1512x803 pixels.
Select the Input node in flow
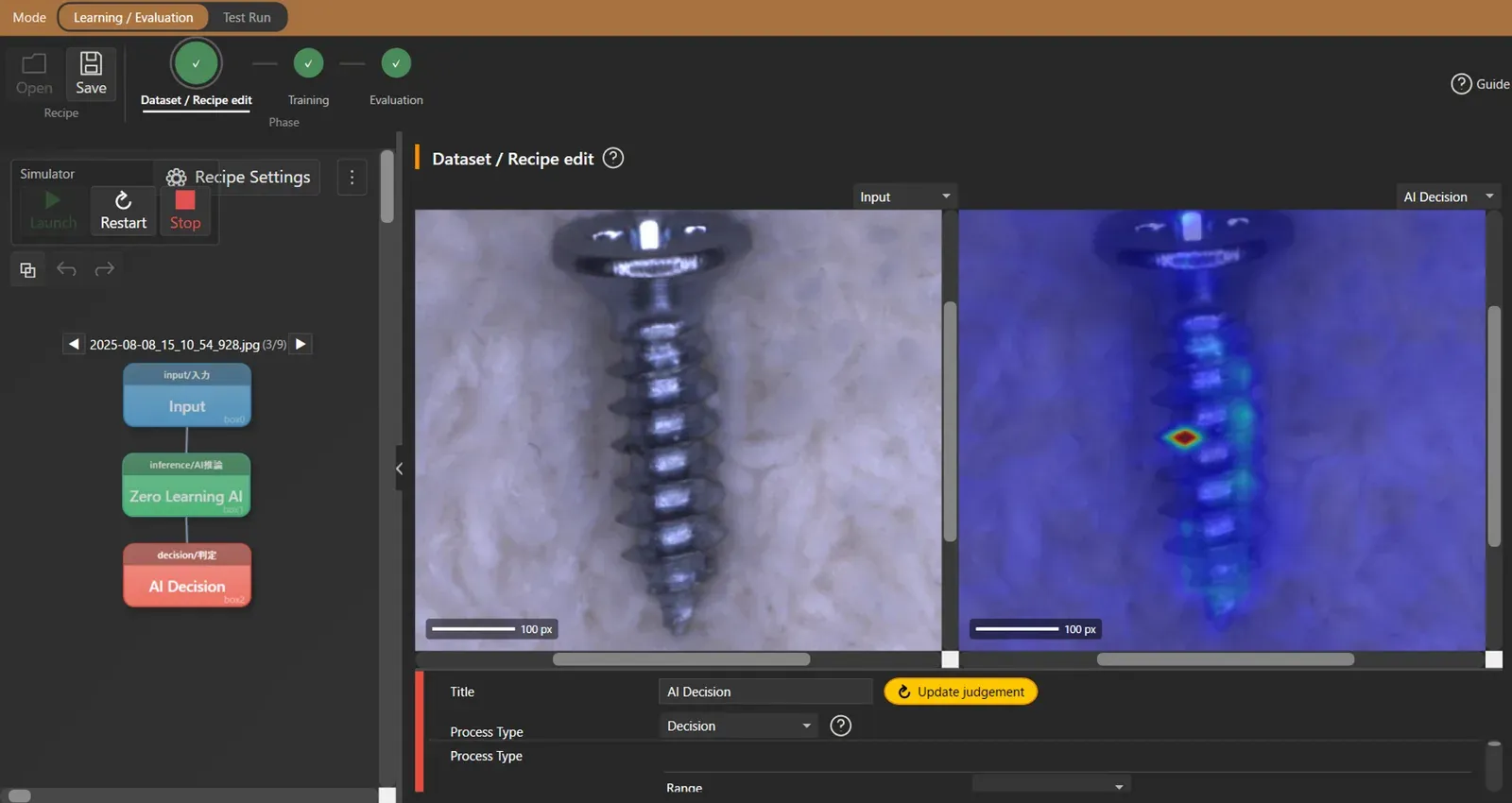click(187, 396)
